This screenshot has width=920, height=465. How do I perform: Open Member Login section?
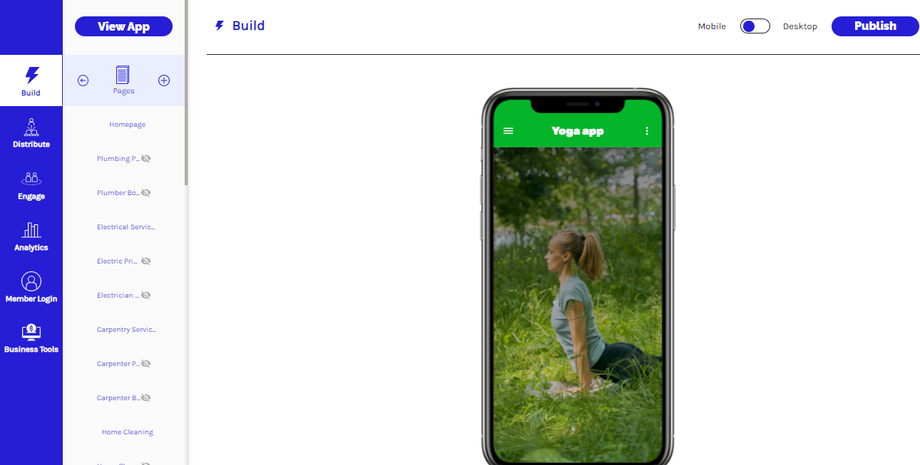click(x=31, y=287)
